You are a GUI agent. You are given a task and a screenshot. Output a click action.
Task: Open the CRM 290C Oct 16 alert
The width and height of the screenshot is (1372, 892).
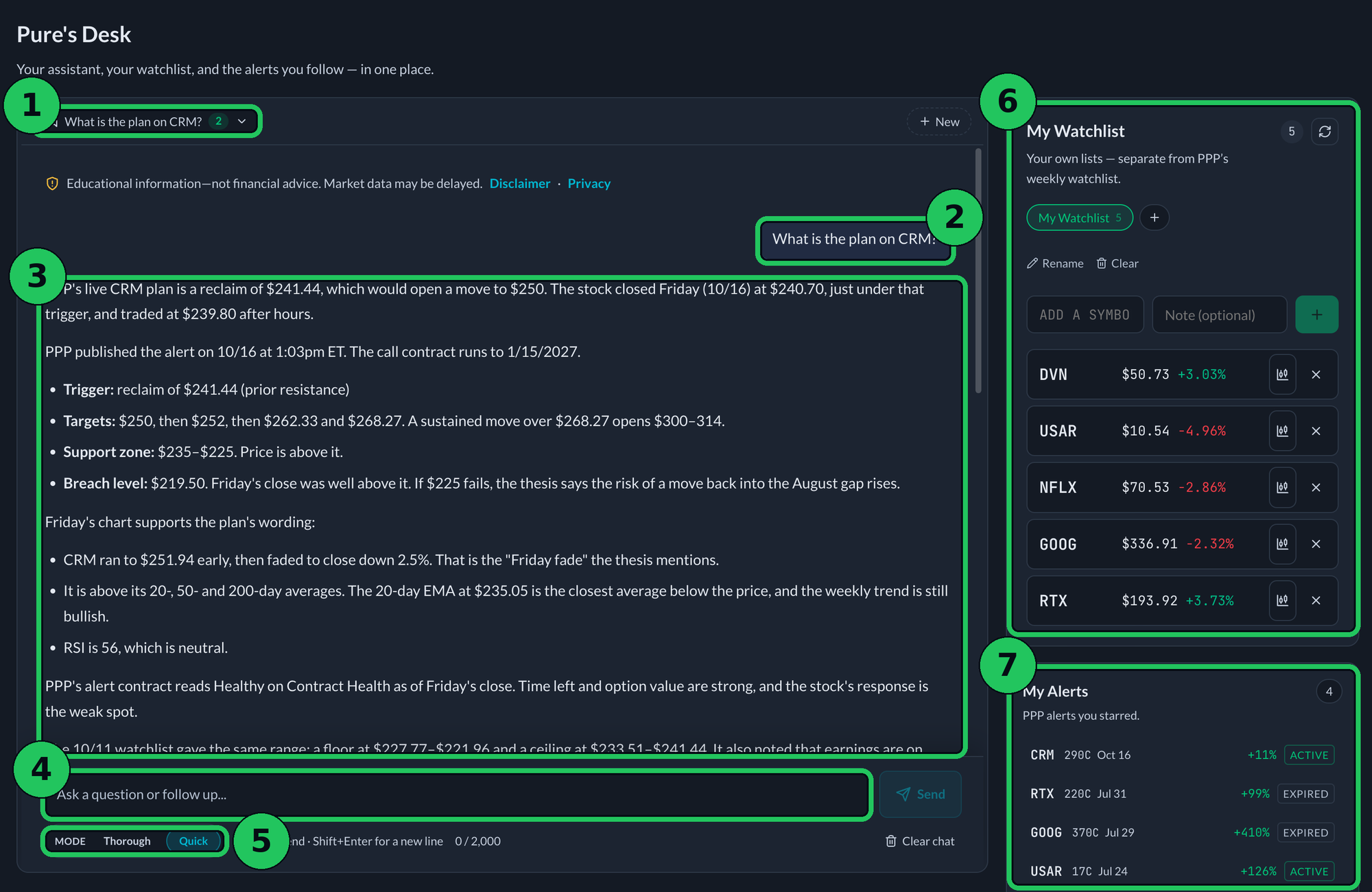pyautogui.click(x=1182, y=755)
